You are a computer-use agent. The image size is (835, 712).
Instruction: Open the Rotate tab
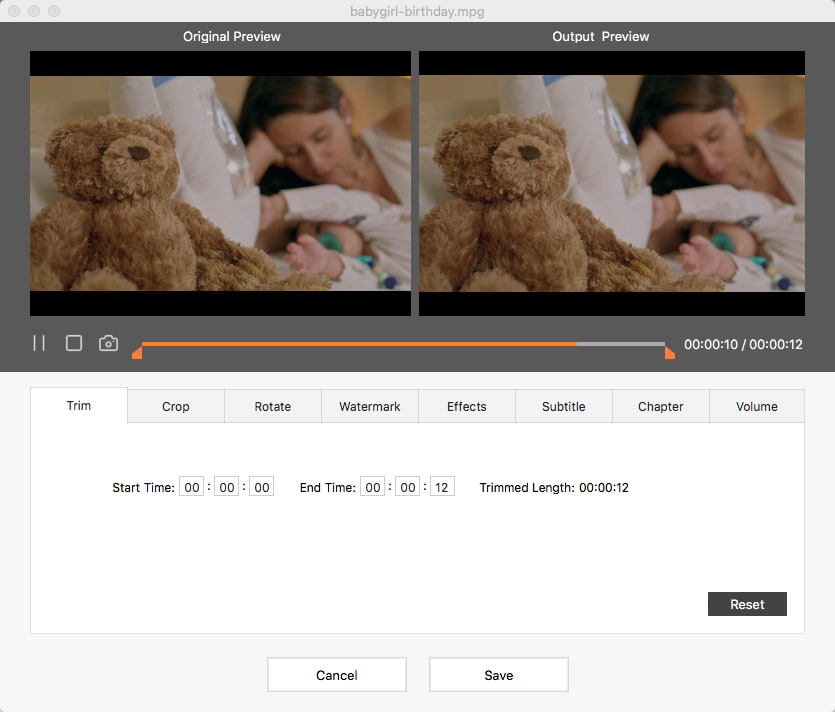click(273, 407)
